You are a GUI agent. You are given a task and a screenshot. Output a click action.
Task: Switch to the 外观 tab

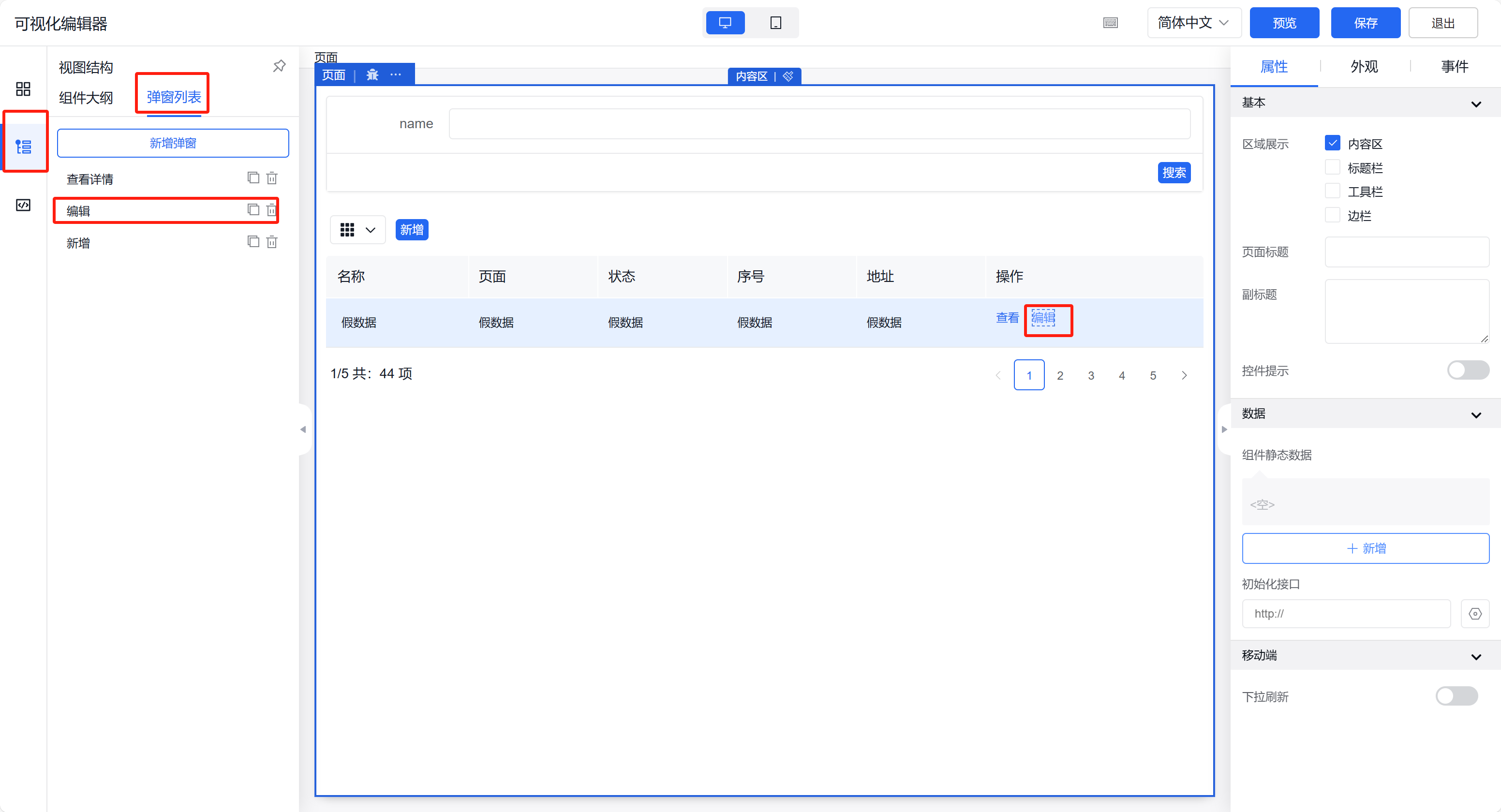pyautogui.click(x=1364, y=67)
